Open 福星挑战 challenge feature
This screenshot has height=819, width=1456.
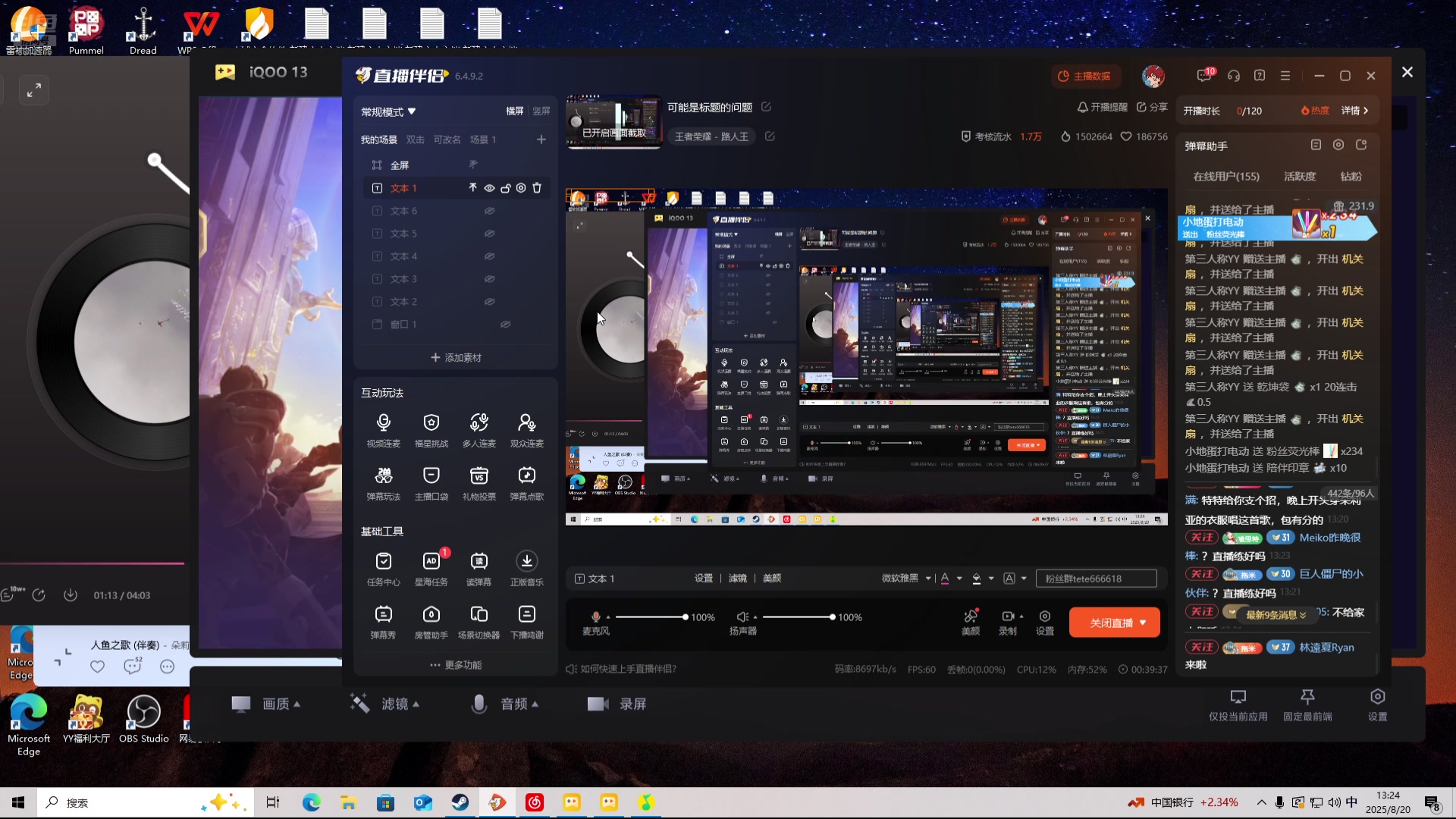coord(431,429)
